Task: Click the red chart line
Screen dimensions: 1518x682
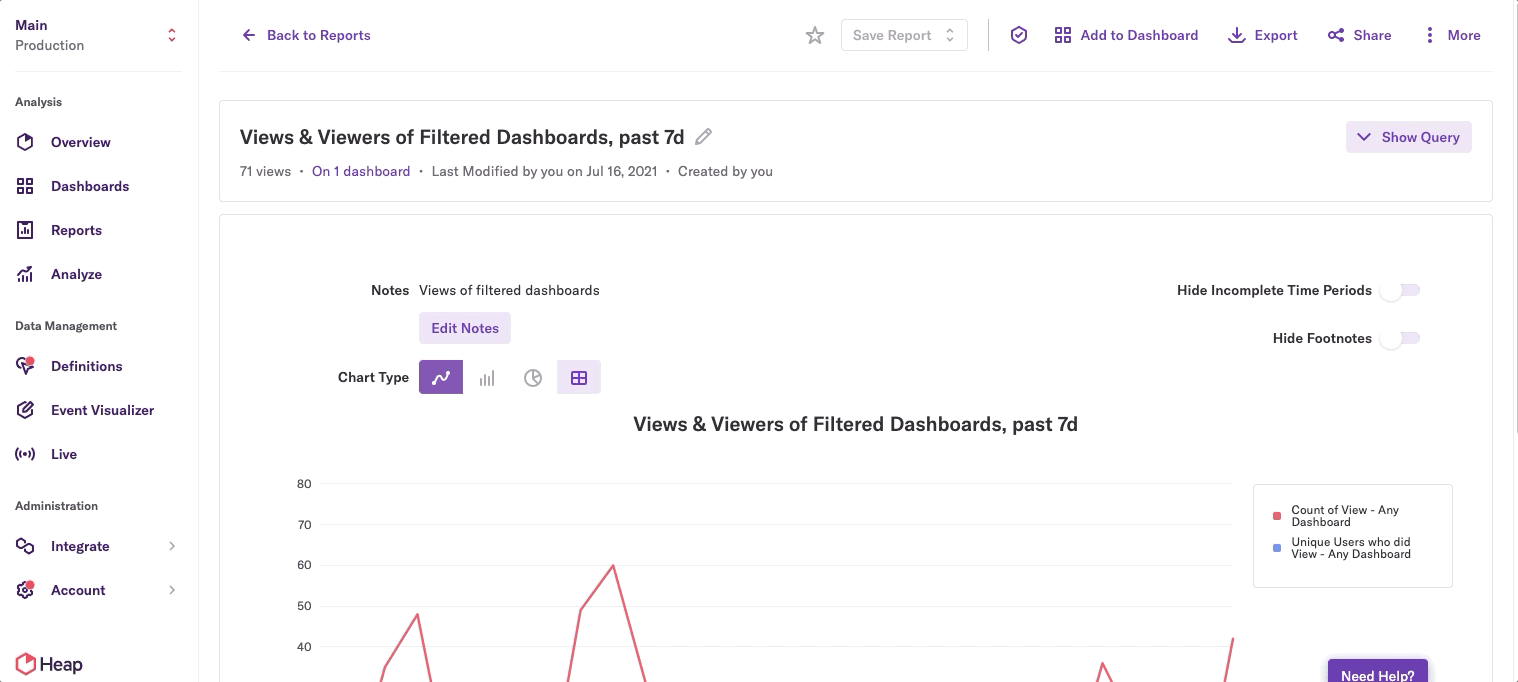Action: [x=612, y=566]
